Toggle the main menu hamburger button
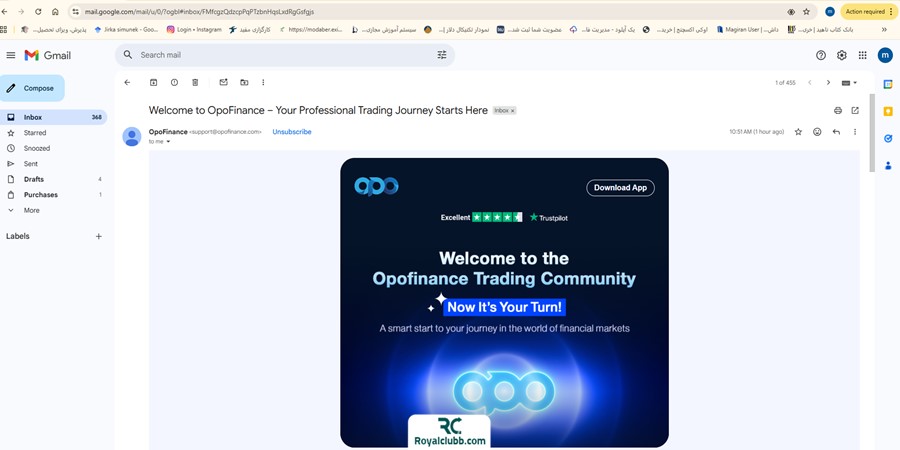 click(x=11, y=56)
